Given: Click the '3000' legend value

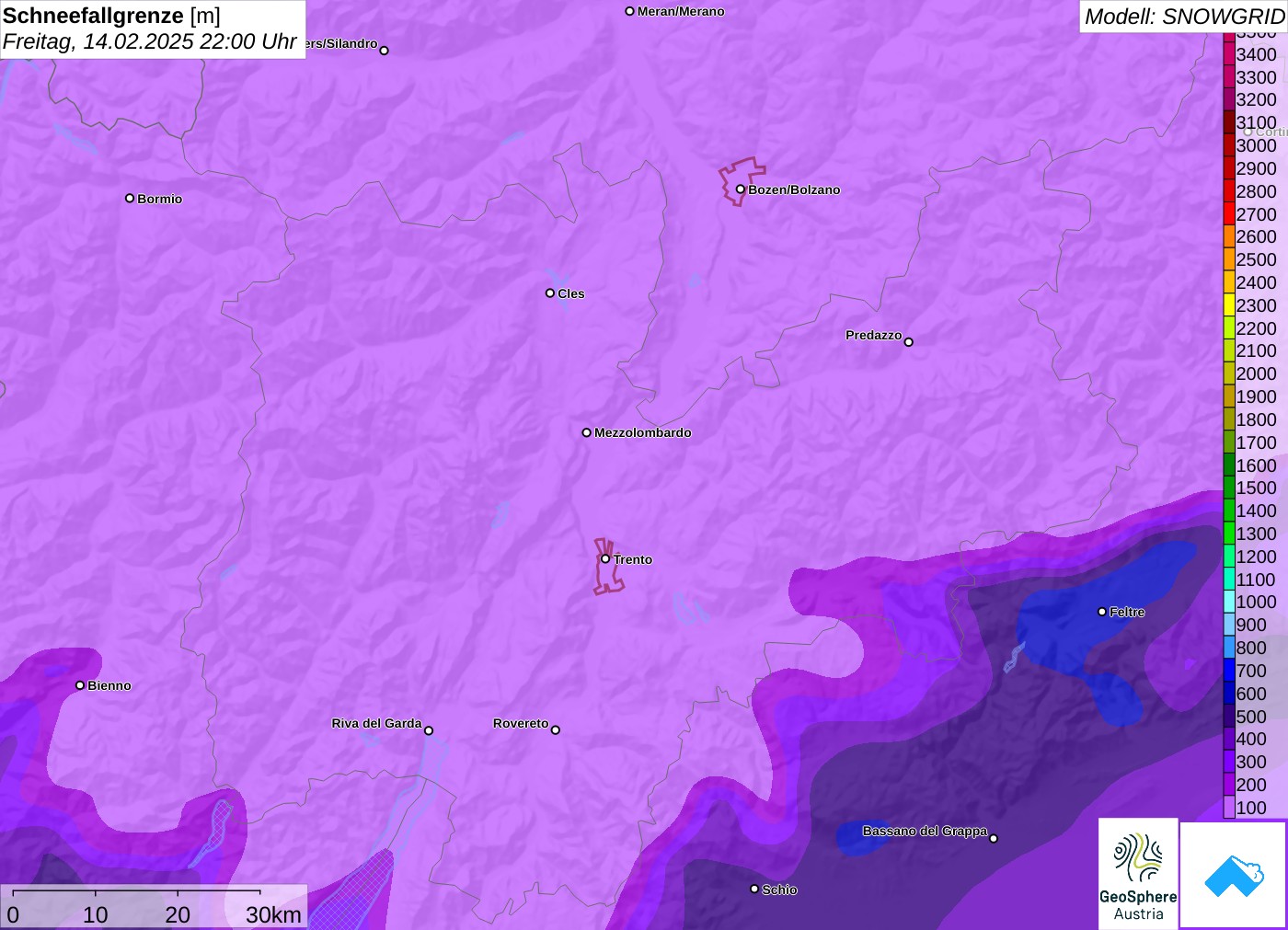Looking at the screenshot, I should click(1256, 145).
